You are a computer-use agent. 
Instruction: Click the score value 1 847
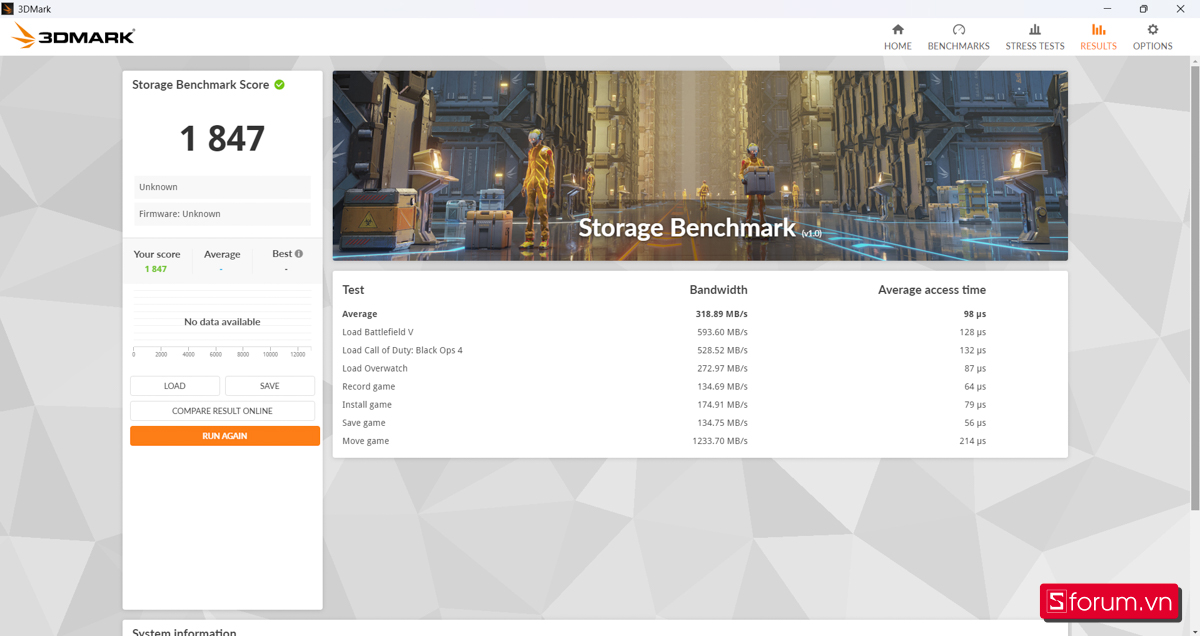pyautogui.click(x=222, y=138)
